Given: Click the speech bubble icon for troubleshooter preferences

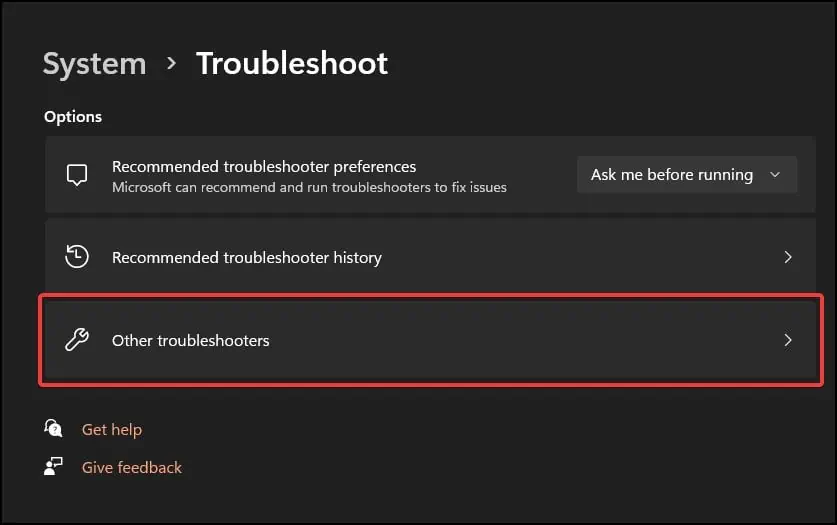Looking at the screenshot, I should 77,175.
